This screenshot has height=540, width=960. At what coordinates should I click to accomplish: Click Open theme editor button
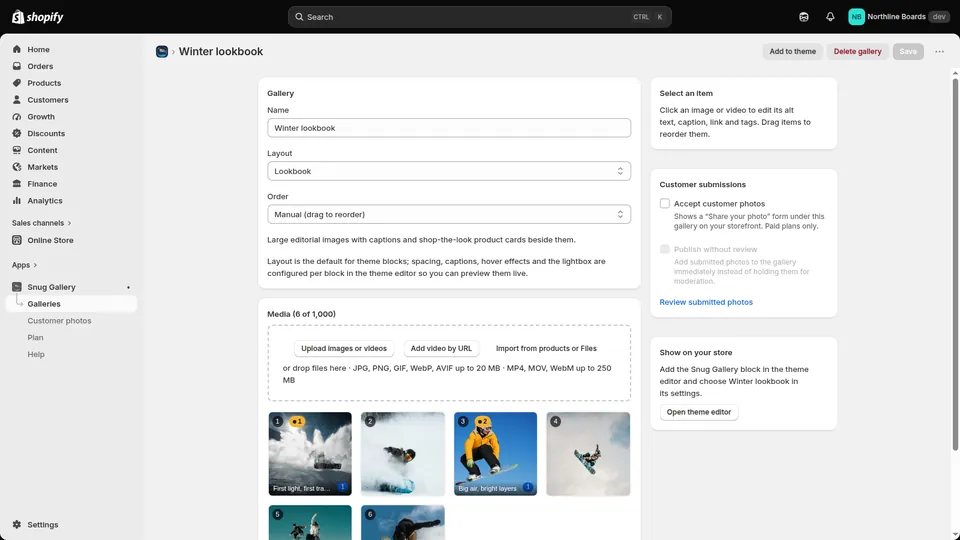click(699, 412)
